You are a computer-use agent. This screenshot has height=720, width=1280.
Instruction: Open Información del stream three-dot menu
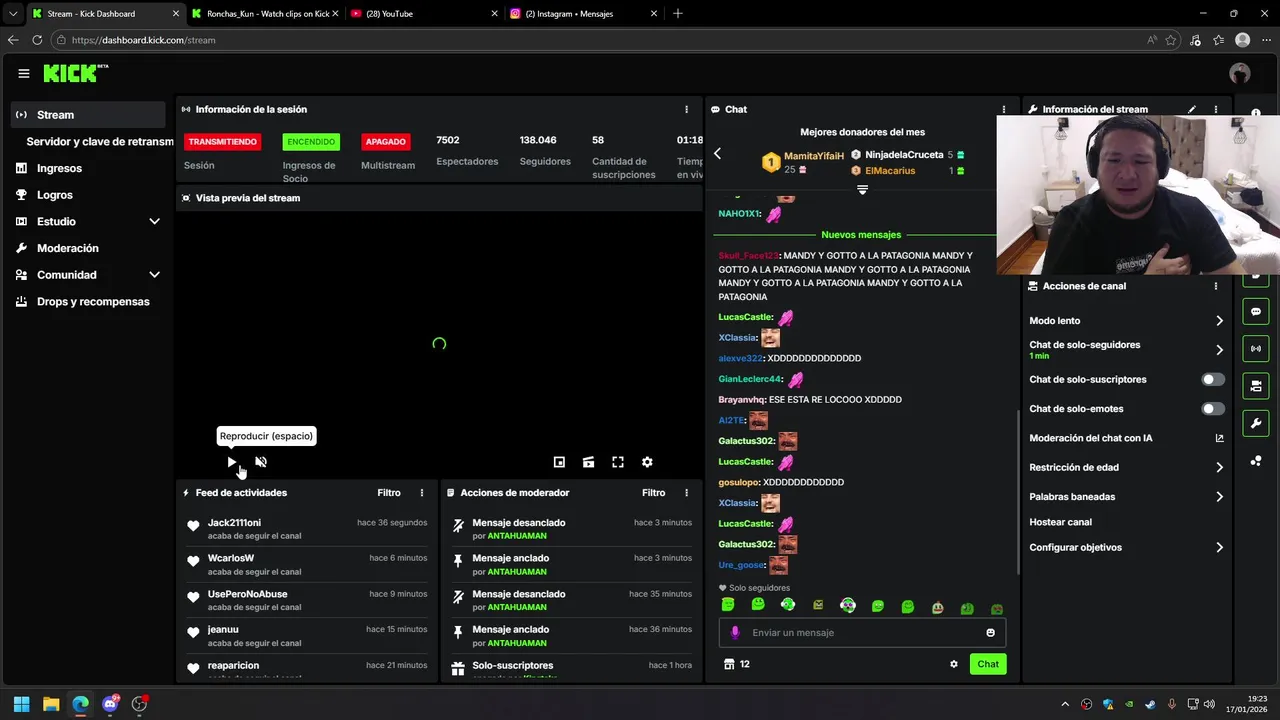point(1216,109)
